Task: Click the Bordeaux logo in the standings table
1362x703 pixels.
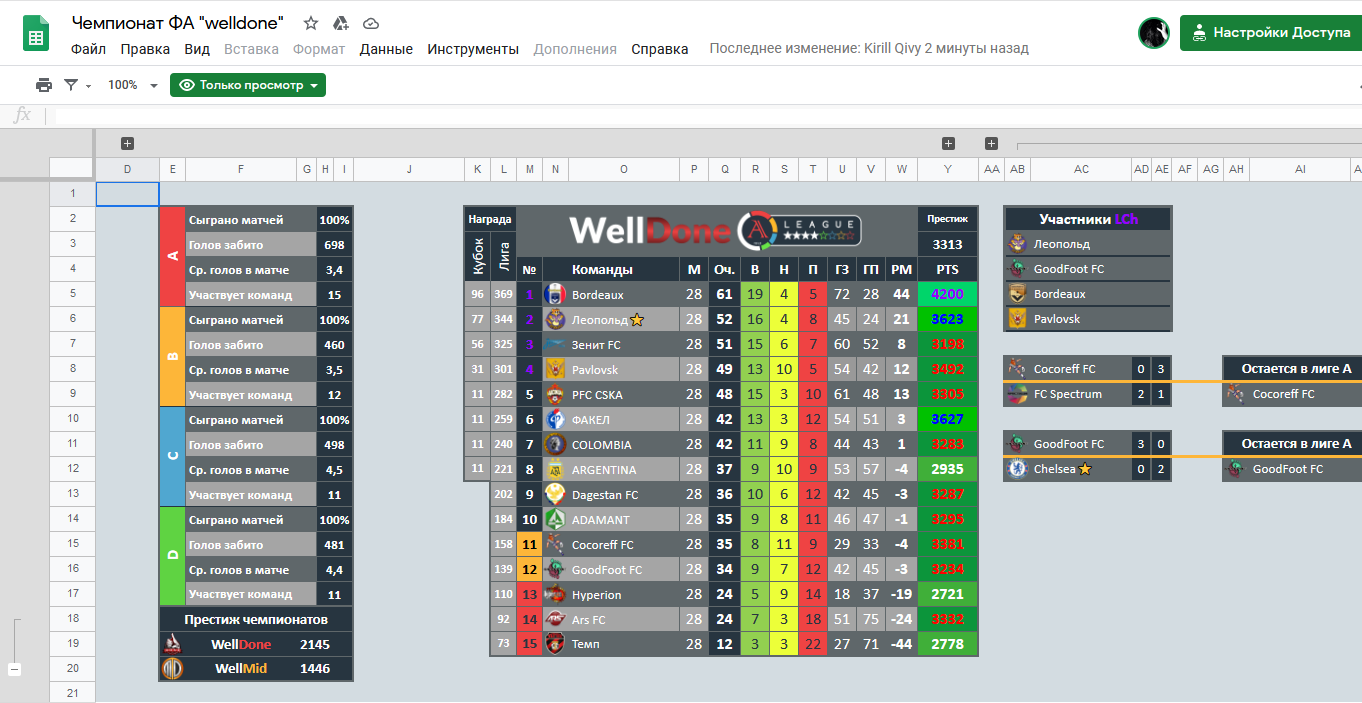Action: pos(554,295)
